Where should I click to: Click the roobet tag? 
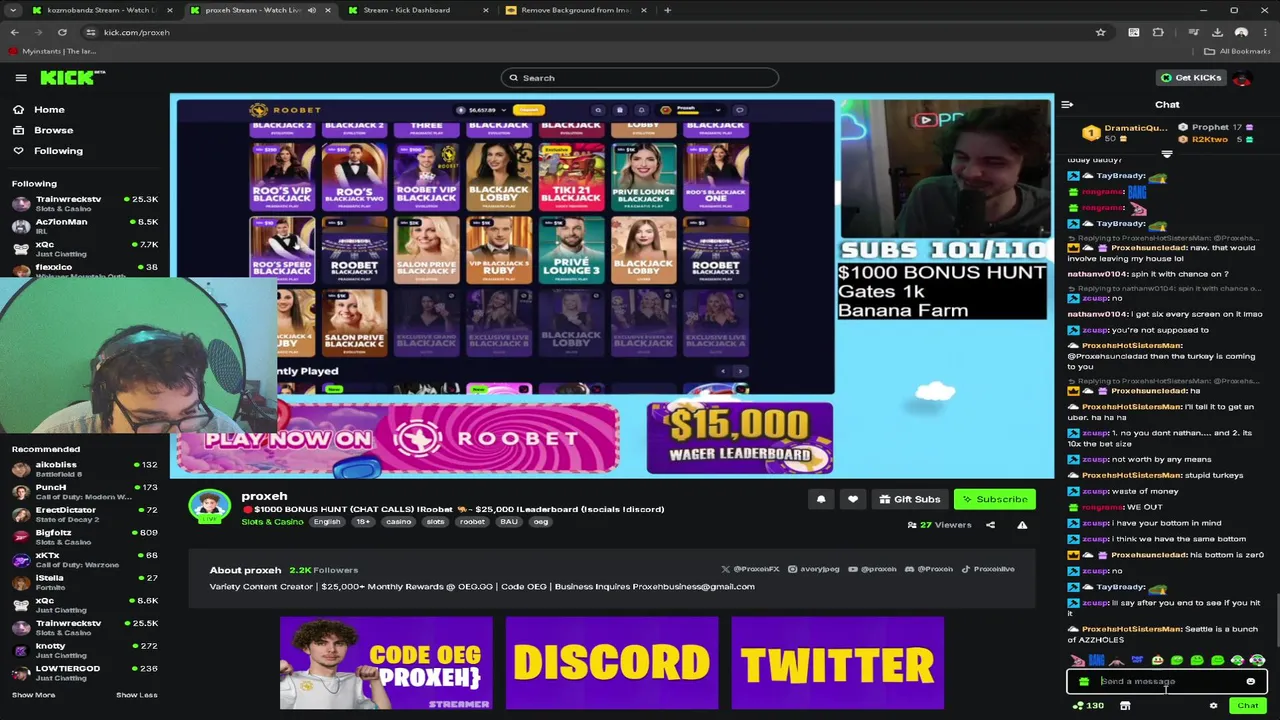(x=472, y=522)
